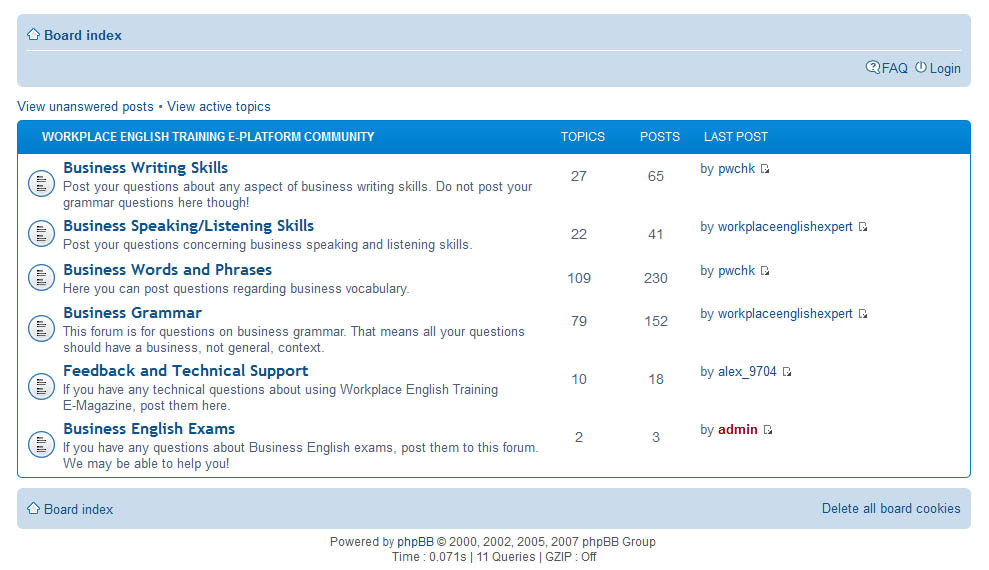Click the footer Time 0.071s queries text
The height and width of the screenshot is (570, 989).
(x=494, y=557)
